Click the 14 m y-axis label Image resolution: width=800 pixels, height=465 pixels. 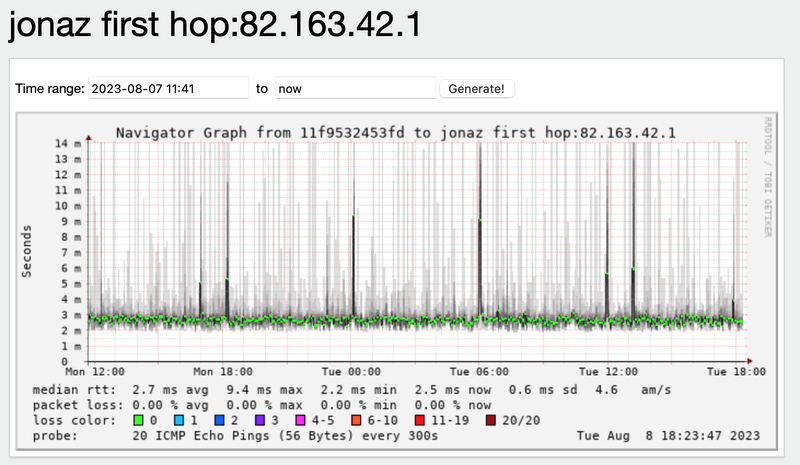click(68, 144)
